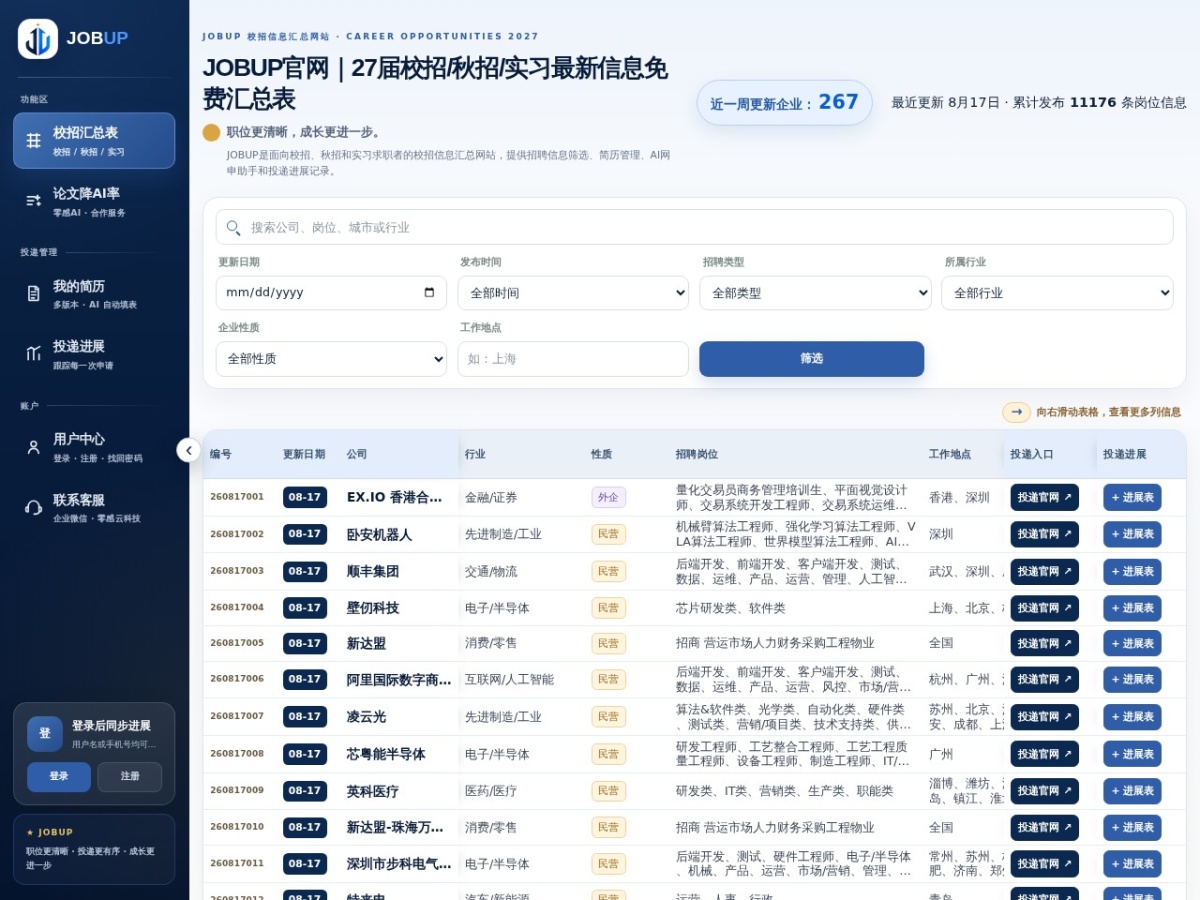Go to 我的简历 menu item
The width and height of the screenshot is (1200, 900).
(x=94, y=293)
